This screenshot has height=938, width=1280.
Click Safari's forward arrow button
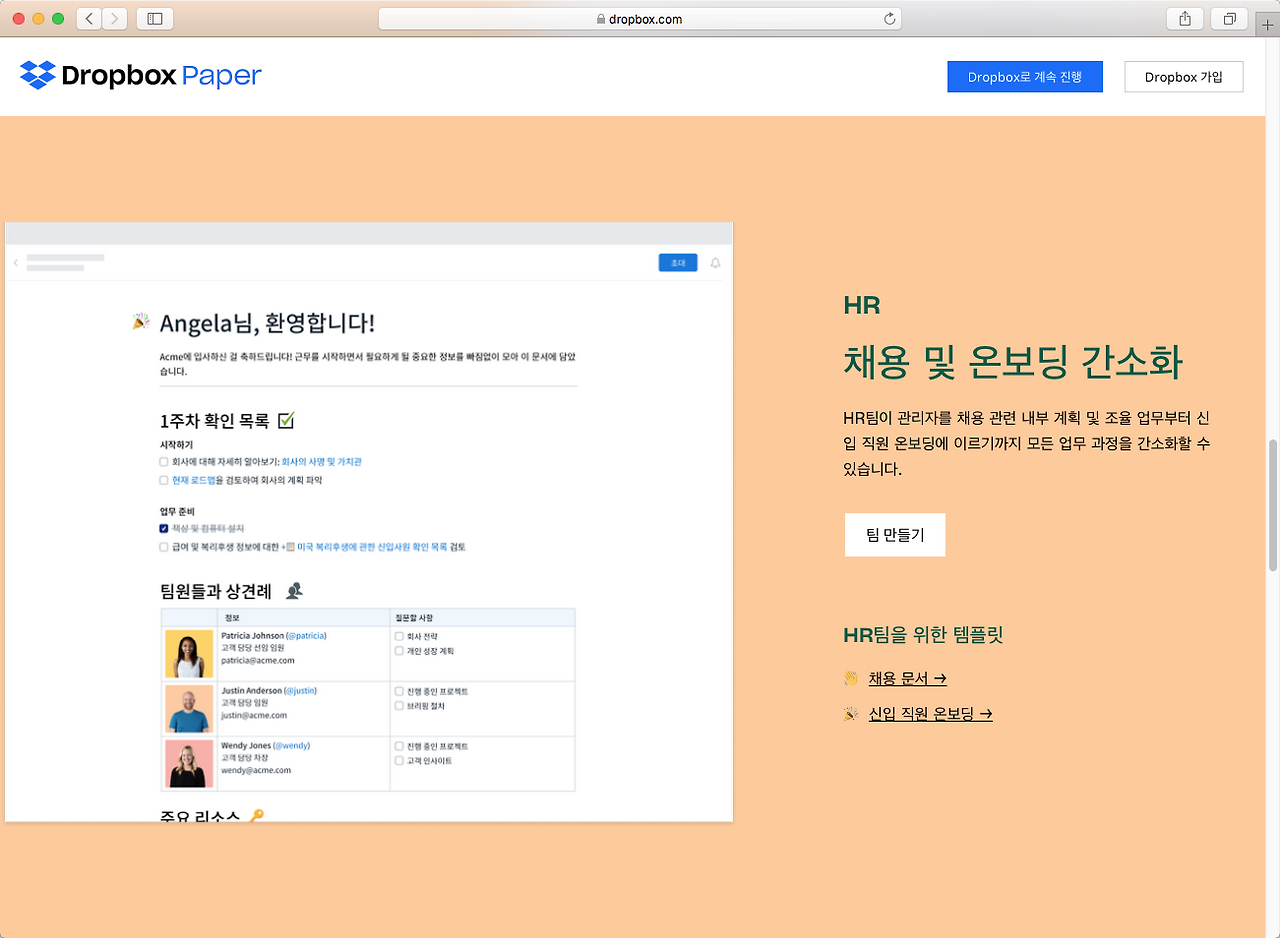115,18
